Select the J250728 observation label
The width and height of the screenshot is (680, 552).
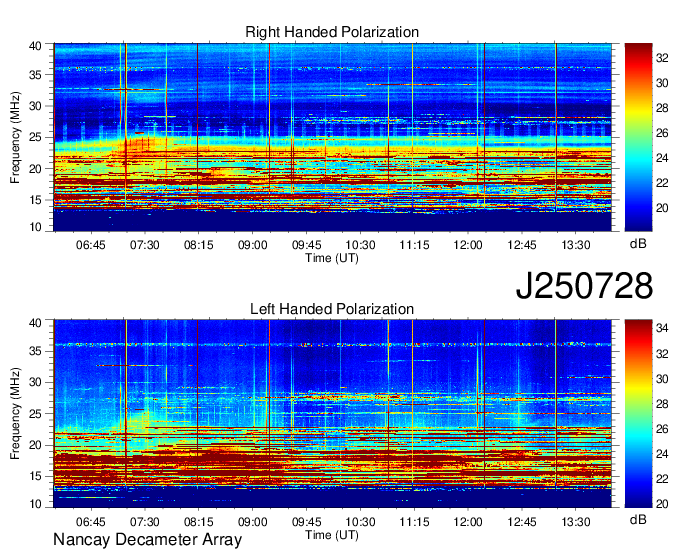tap(584, 286)
